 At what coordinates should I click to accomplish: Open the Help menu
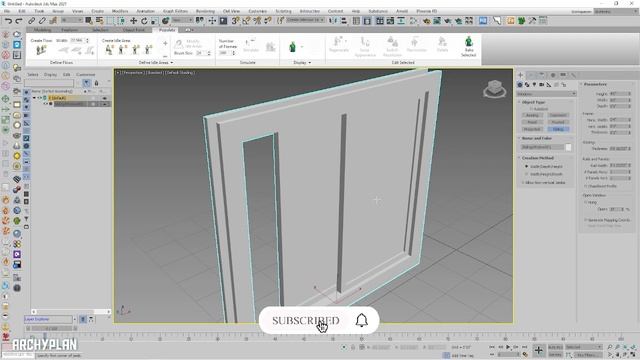(x=356, y=11)
